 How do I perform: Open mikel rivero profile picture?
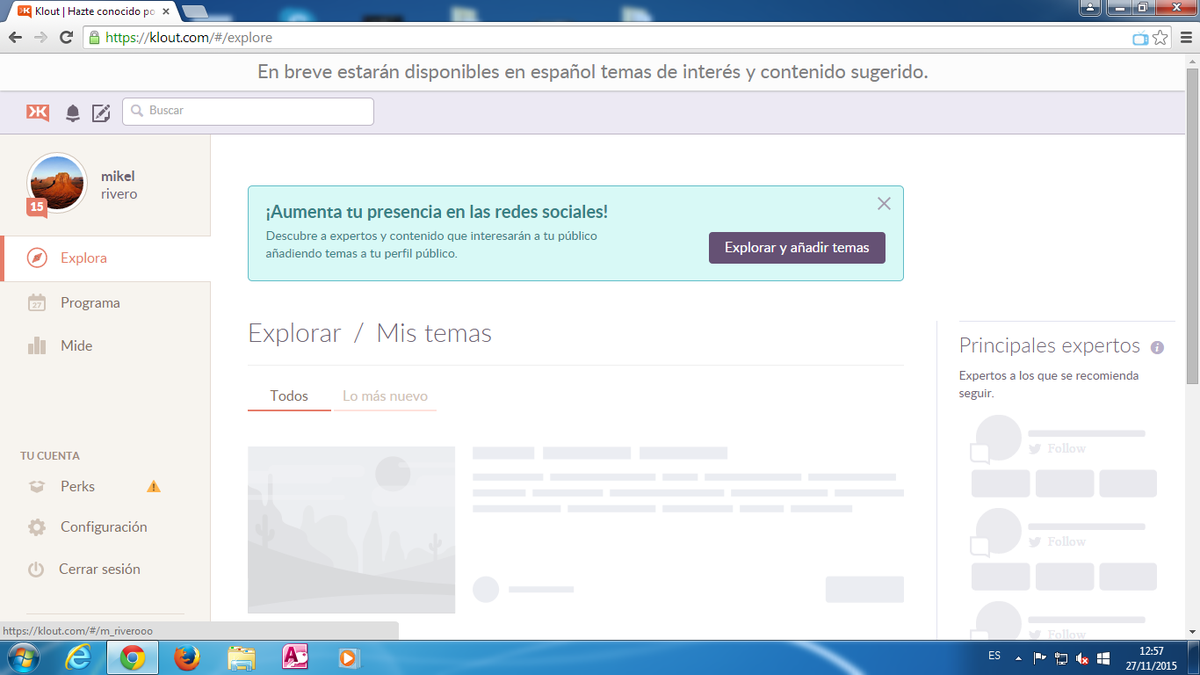tap(56, 184)
